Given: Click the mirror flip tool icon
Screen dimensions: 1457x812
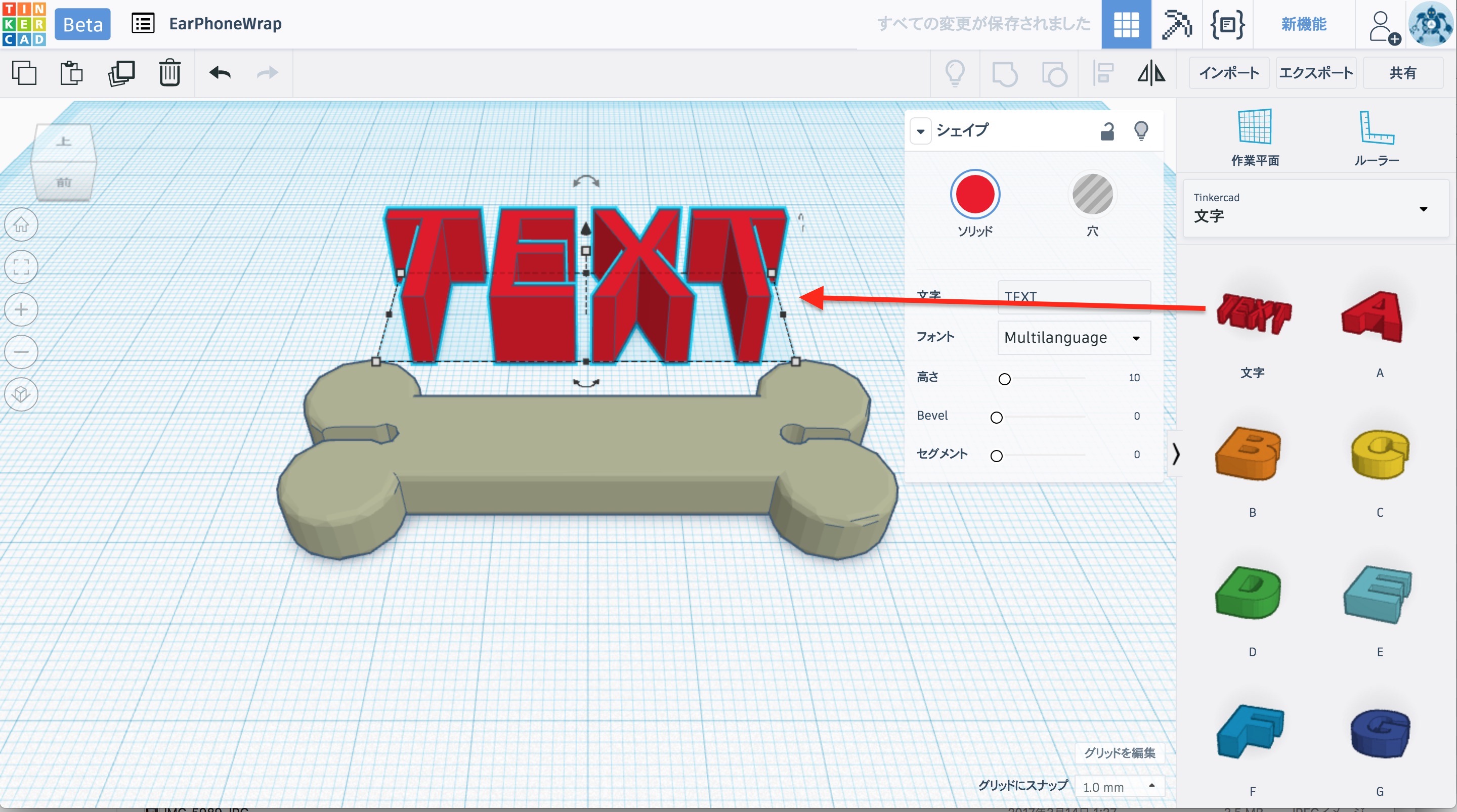Looking at the screenshot, I should tap(1151, 73).
